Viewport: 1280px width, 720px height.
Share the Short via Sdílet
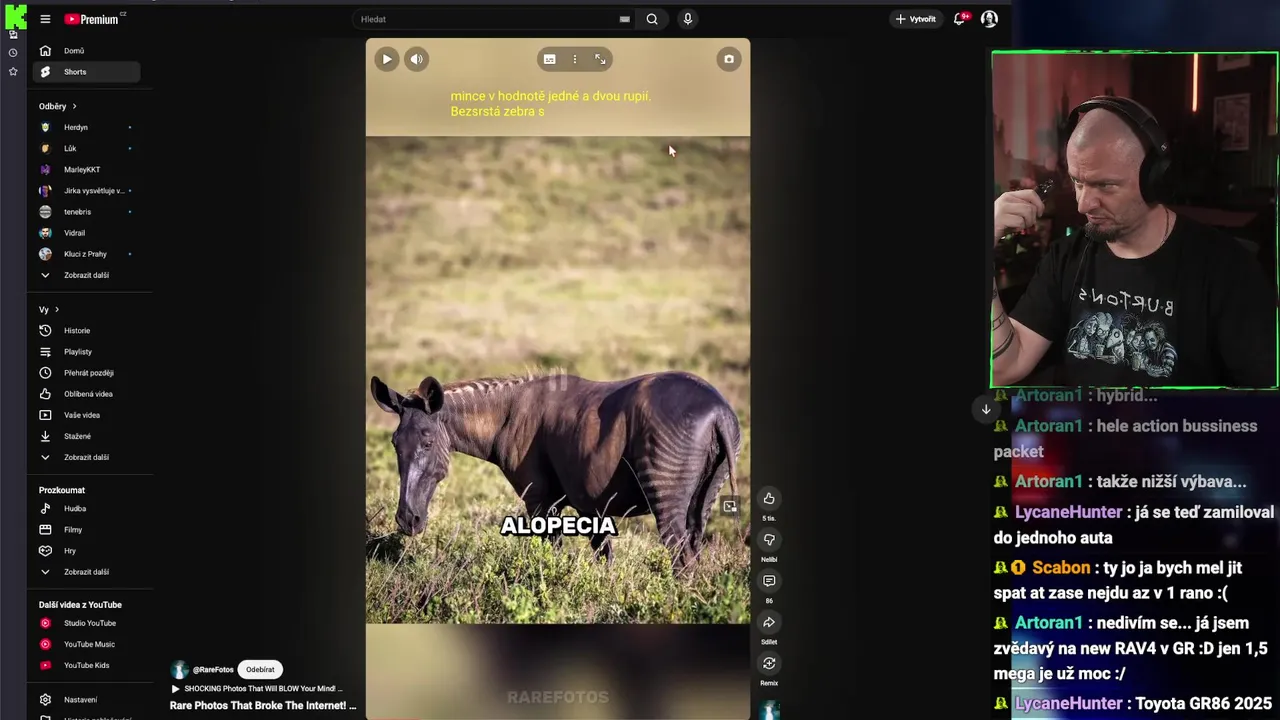pyautogui.click(x=769, y=622)
